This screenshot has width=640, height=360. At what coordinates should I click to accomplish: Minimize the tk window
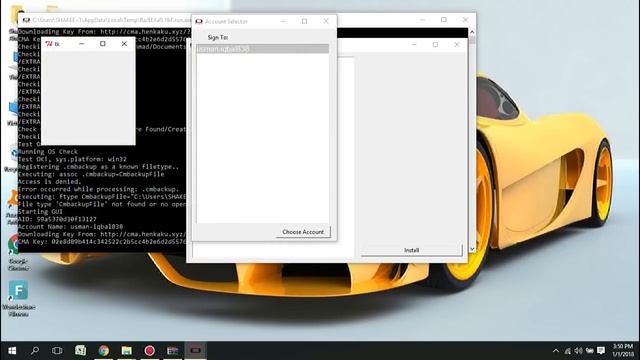[82, 44]
